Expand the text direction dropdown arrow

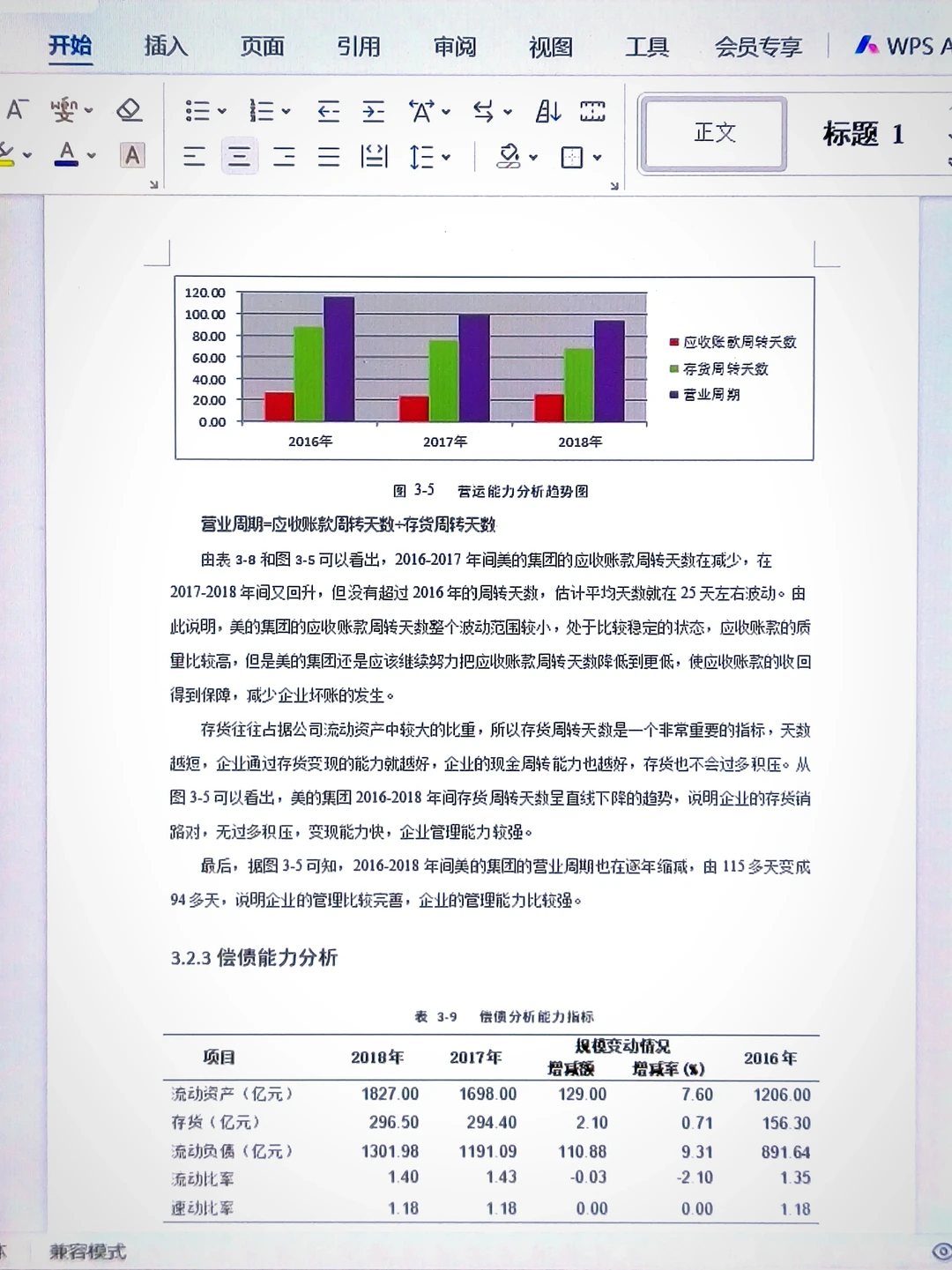point(507,112)
